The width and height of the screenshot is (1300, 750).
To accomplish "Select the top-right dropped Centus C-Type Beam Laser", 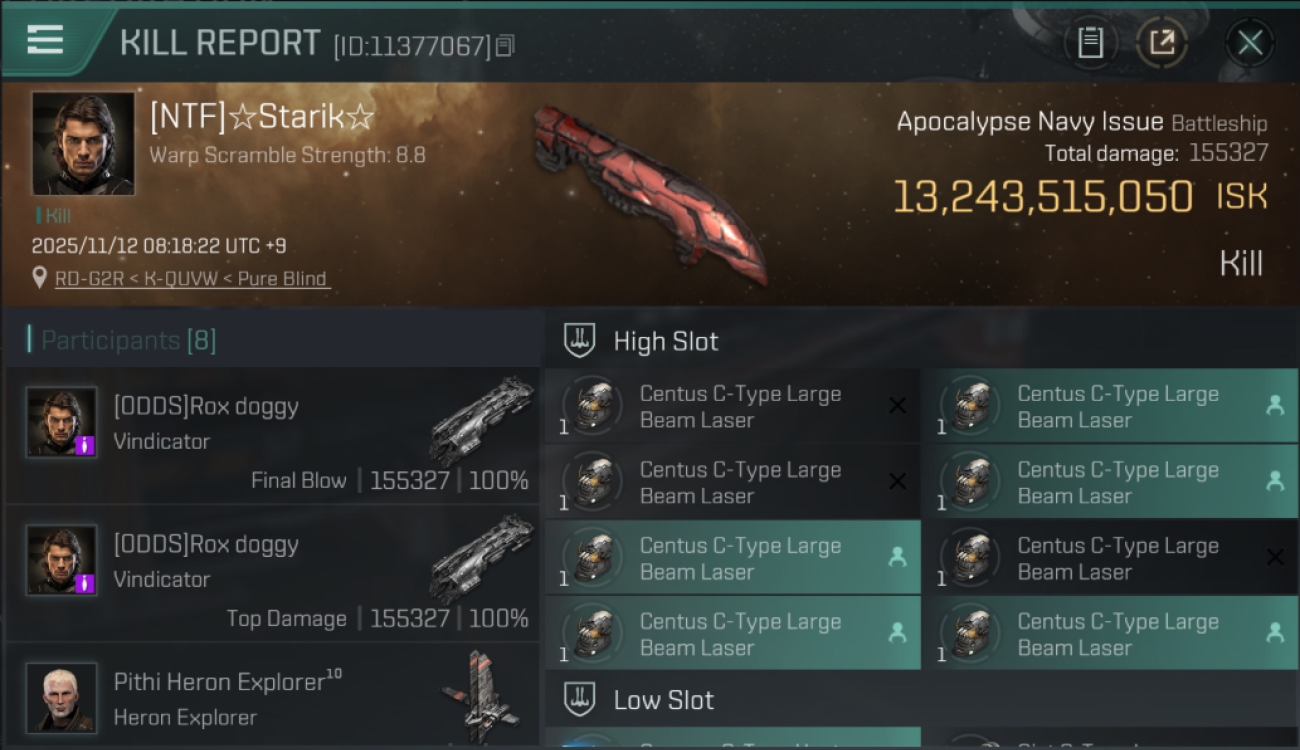I will tap(1109, 406).
